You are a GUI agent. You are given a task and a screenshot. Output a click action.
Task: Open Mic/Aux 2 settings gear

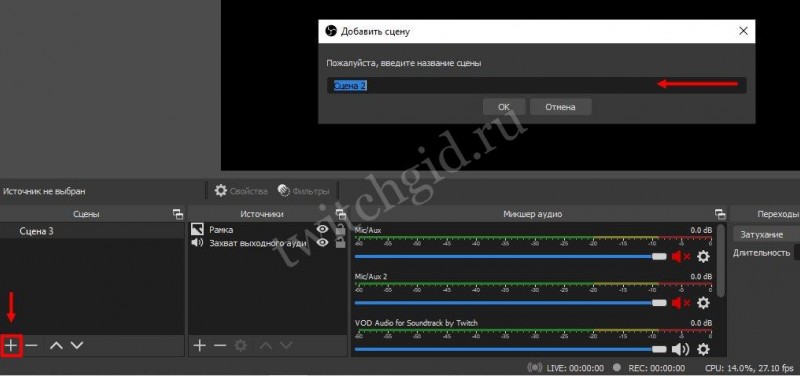[x=703, y=303]
